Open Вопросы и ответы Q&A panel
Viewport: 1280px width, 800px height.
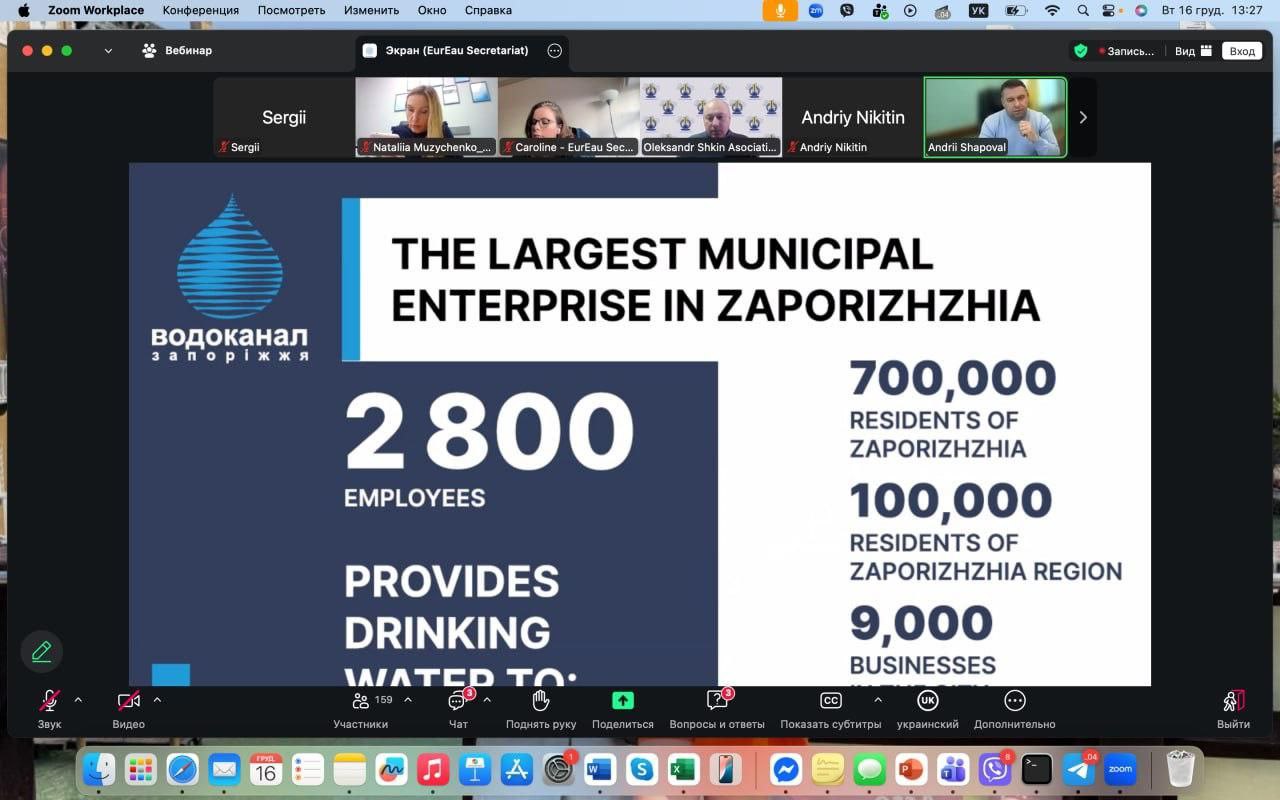716,702
